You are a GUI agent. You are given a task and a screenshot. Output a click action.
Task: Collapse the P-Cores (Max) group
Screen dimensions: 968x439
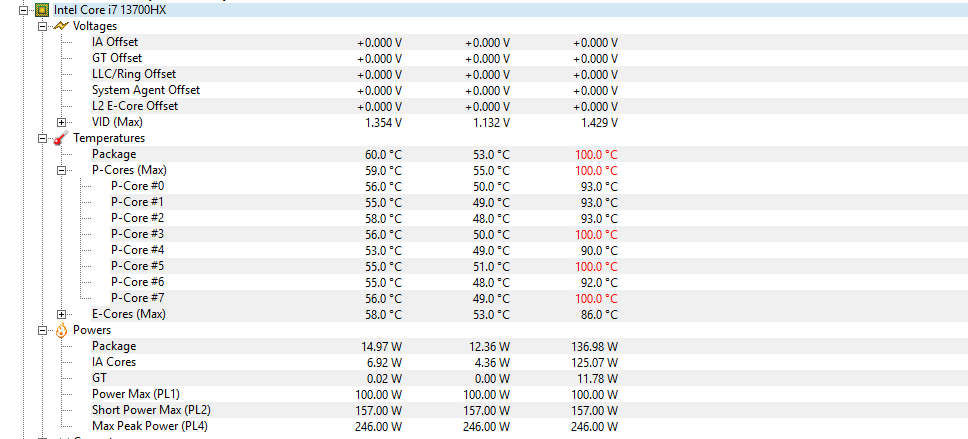click(x=61, y=170)
